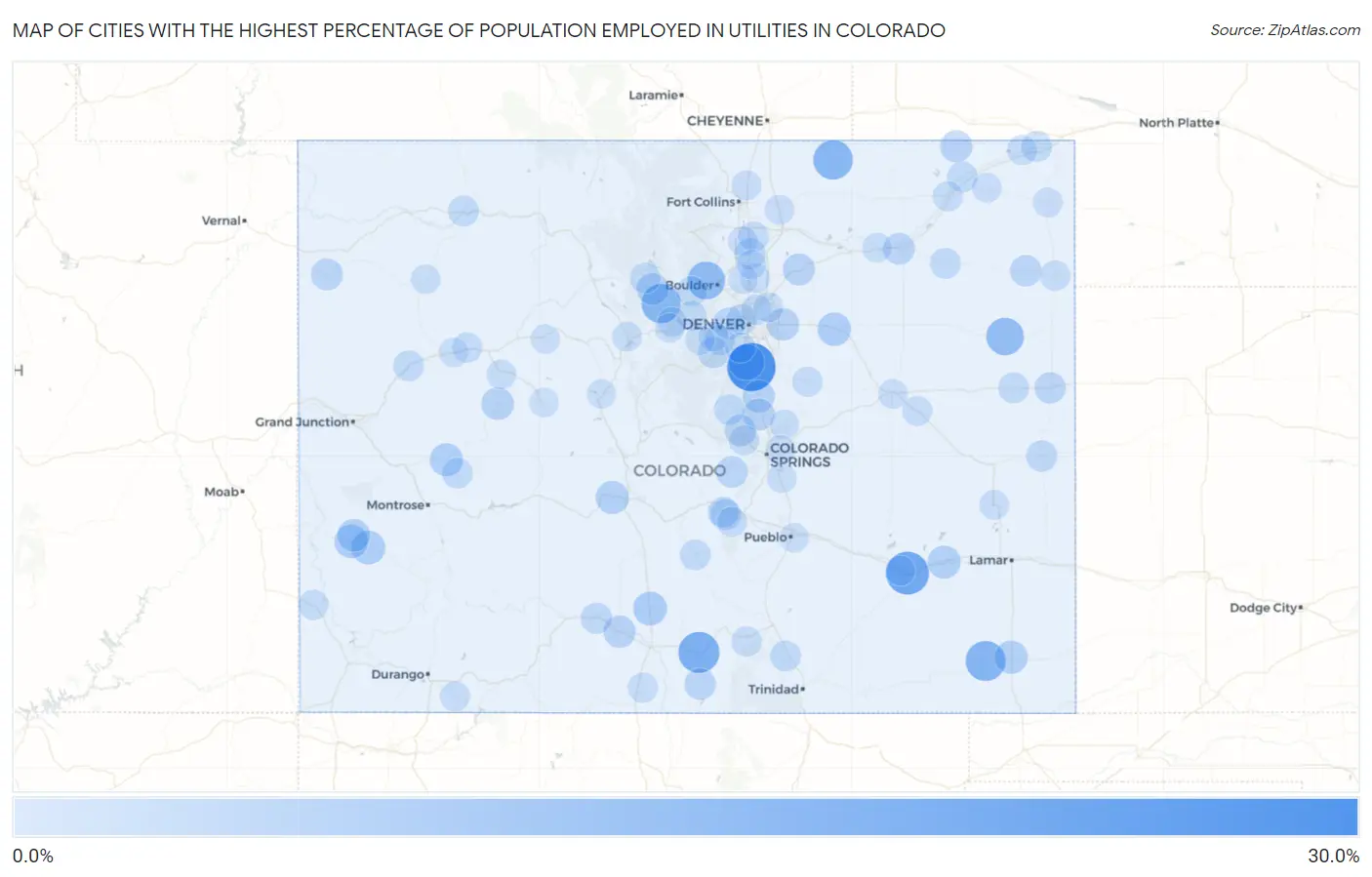
Task: Click the Grand Junction label
Action: (x=303, y=422)
